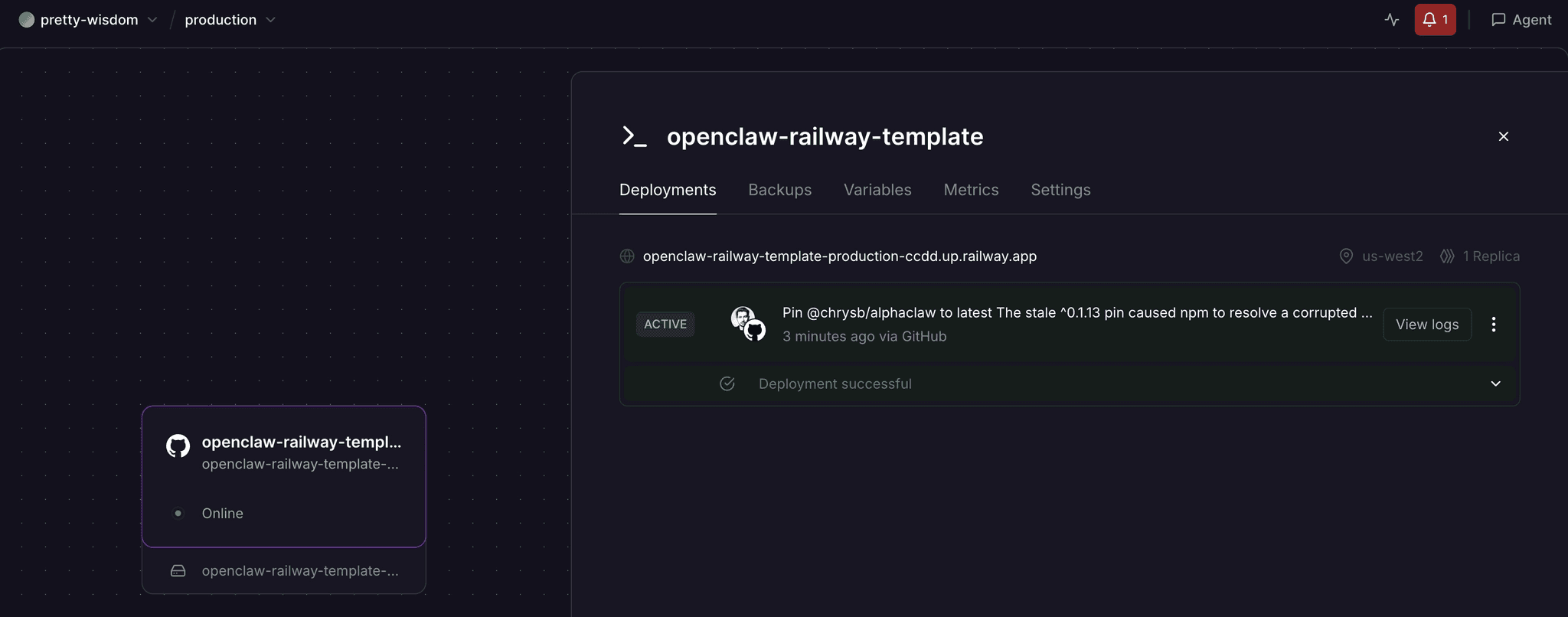
Task: Click the us-west2 region label
Action: 1392,256
